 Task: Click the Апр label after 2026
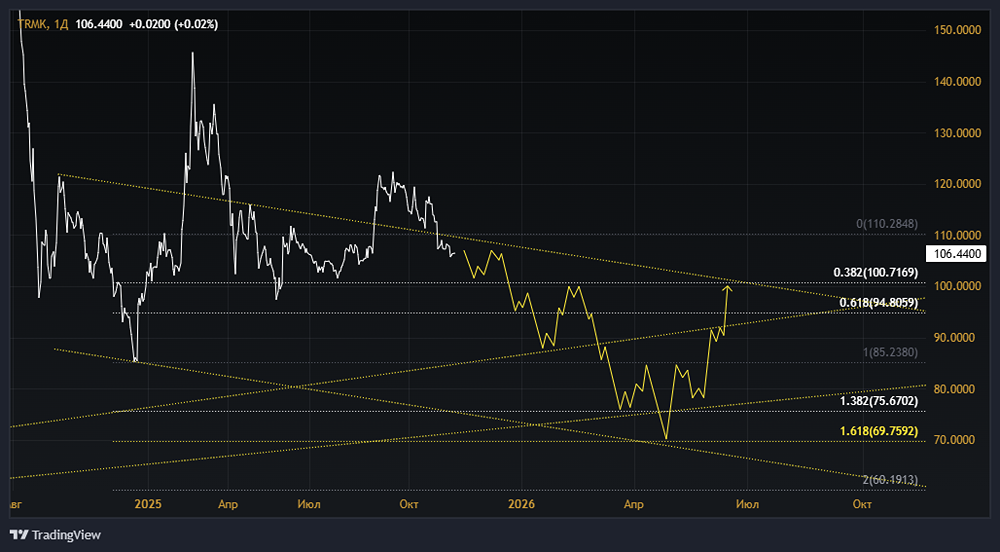click(x=633, y=504)
